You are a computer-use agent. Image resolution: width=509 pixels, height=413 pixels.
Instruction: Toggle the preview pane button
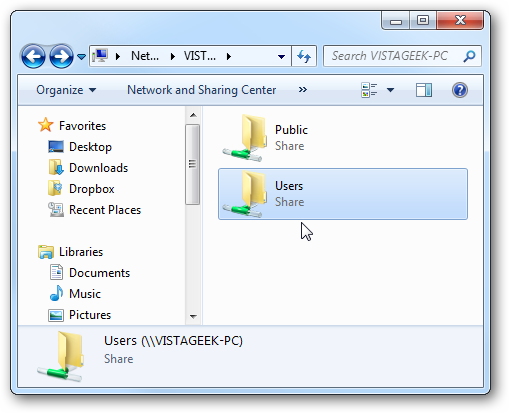coord(424,90)
